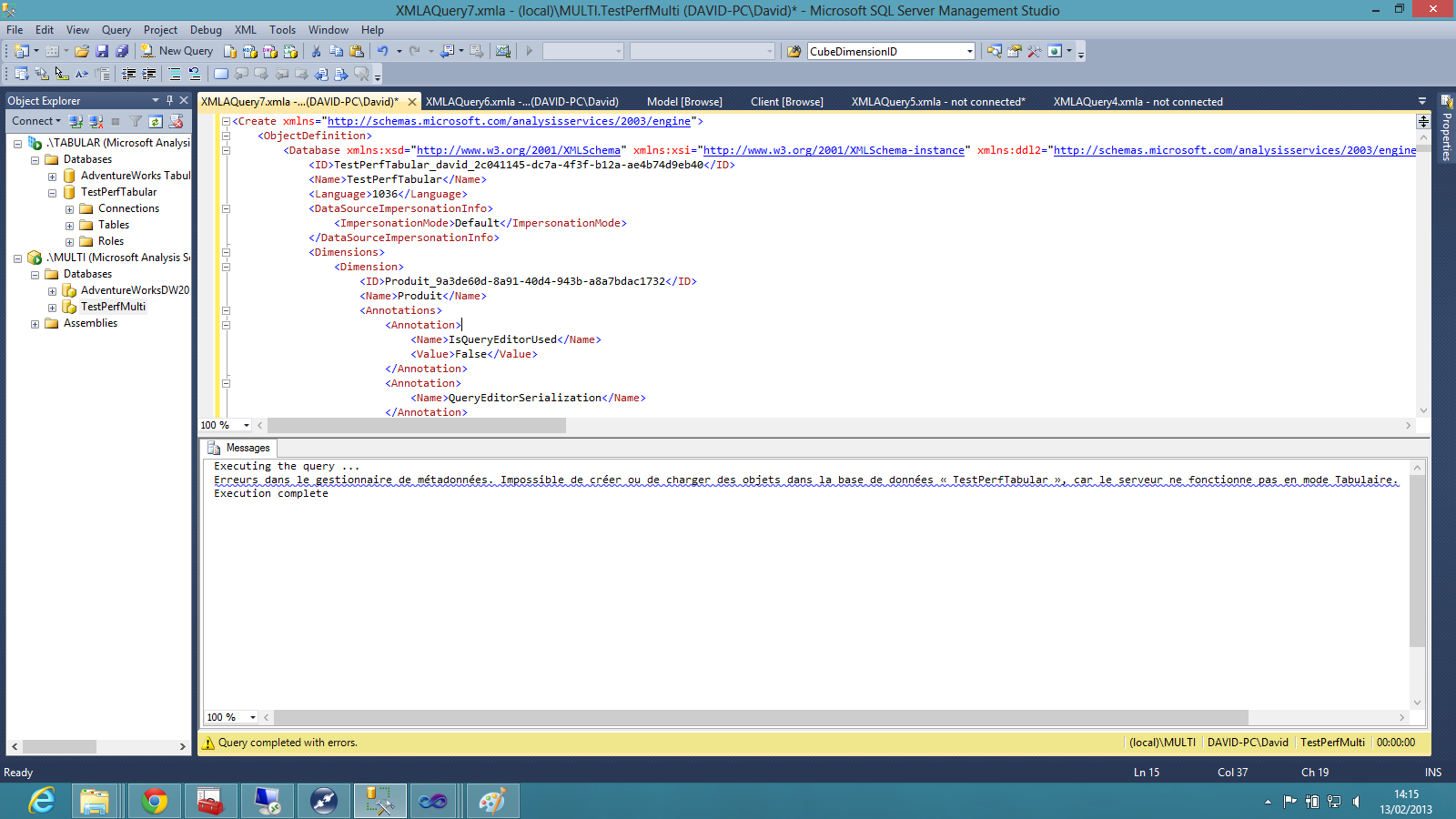This screenshot has height=819, width=1456.
Task: Open the editor zoom 100 % dropdown
Action: tap(246, 425)
